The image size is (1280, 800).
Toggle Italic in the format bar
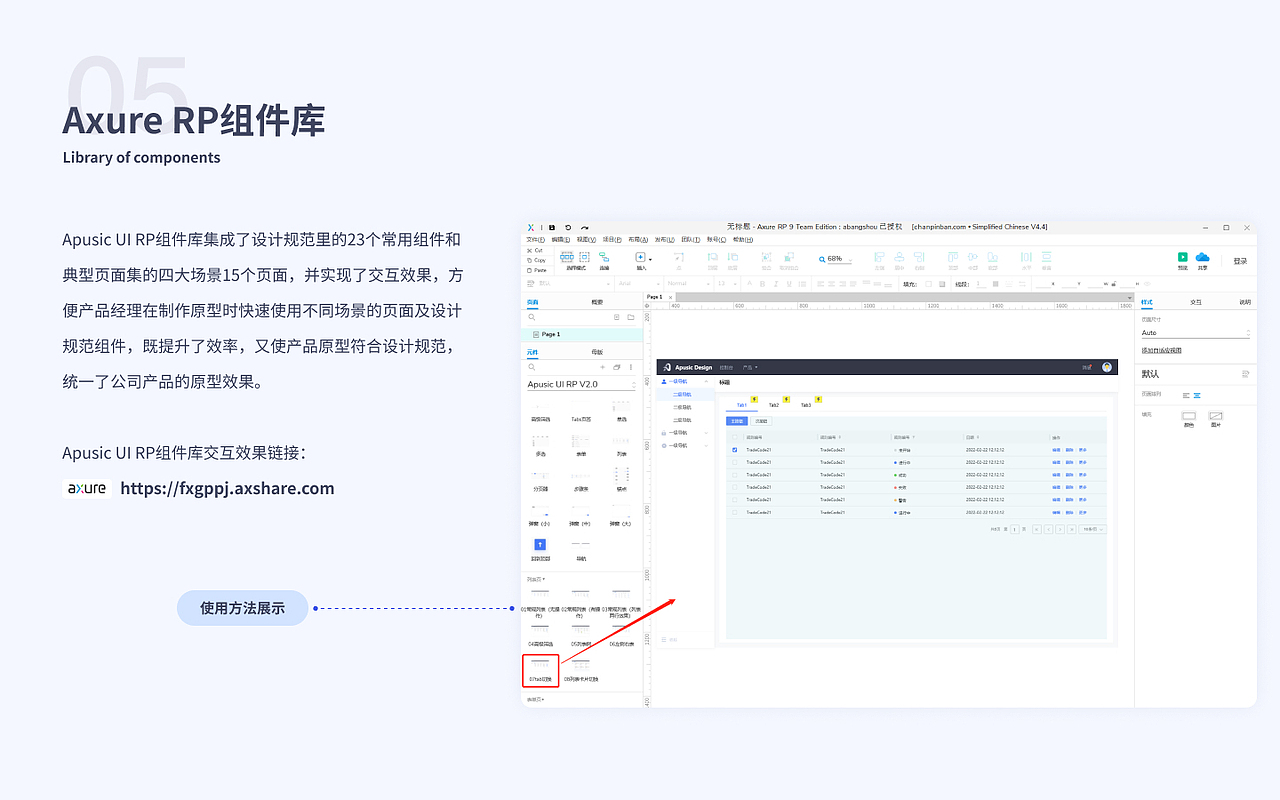[x=775, y=284]
